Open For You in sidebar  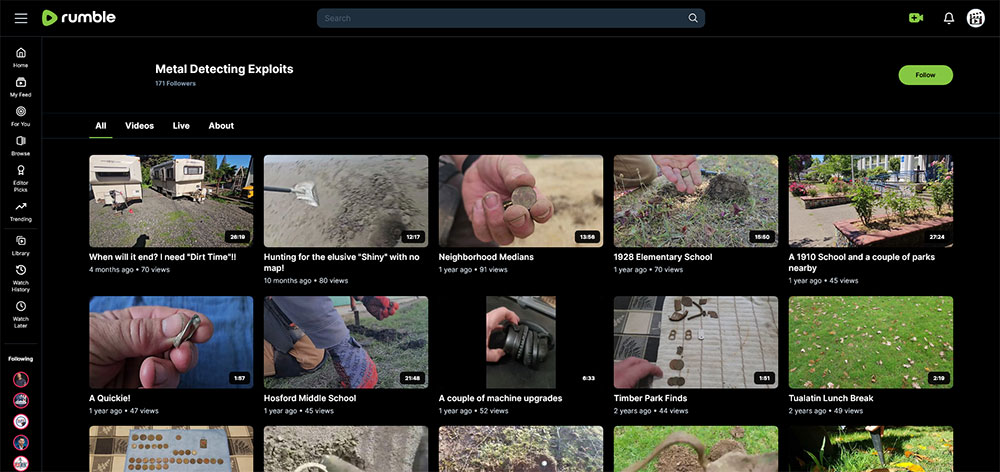coord(20,116)
